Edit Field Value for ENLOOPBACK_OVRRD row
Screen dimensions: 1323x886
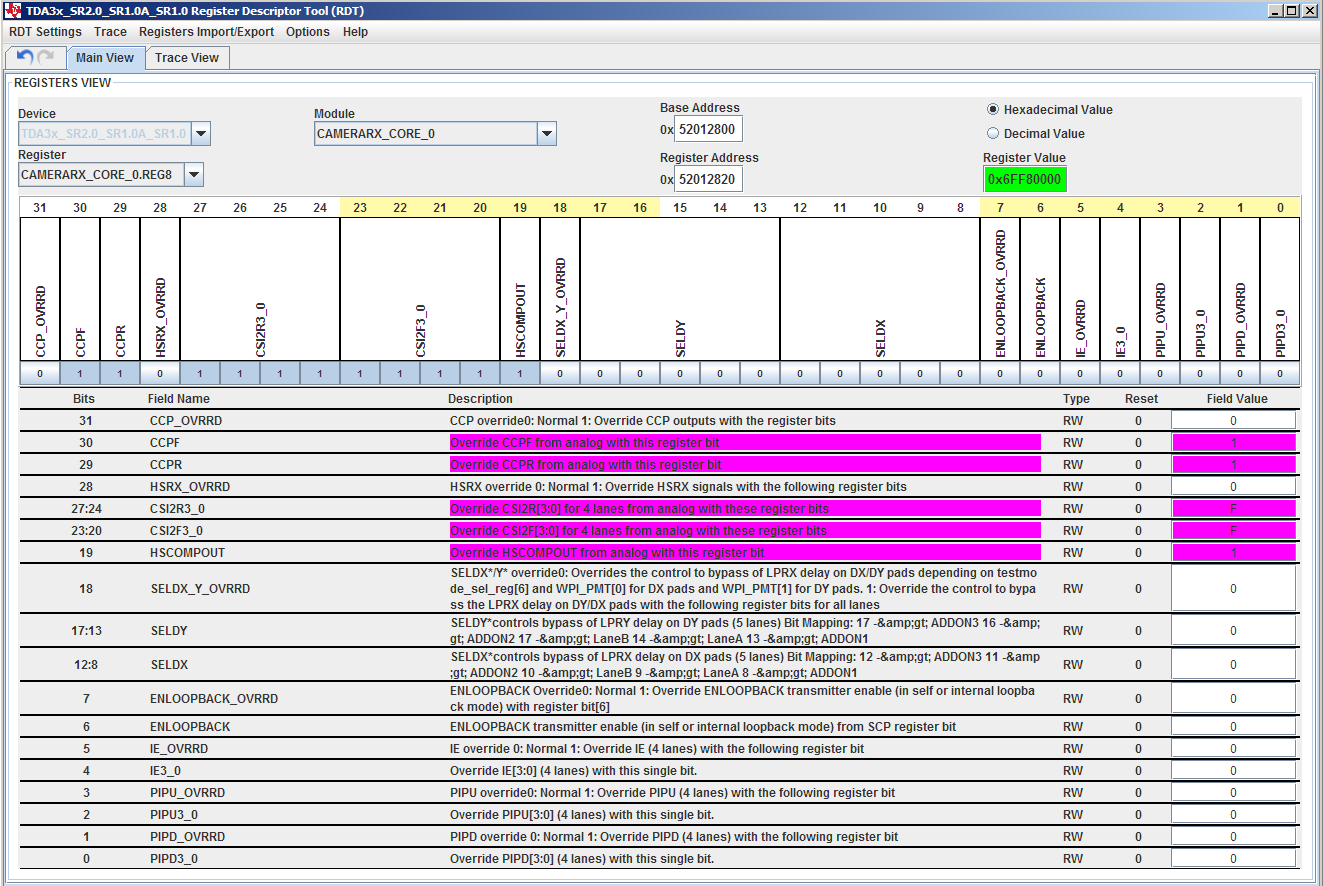pos(1234,699)
